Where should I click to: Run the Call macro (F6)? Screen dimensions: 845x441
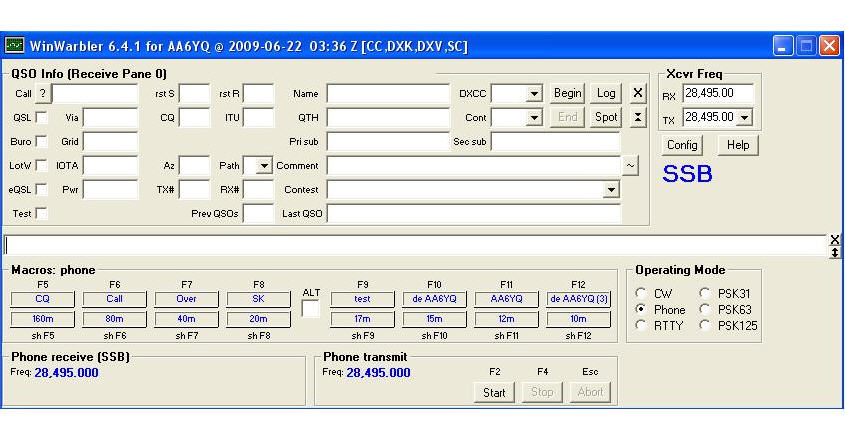pyautogui.click(x=114, y=299)
